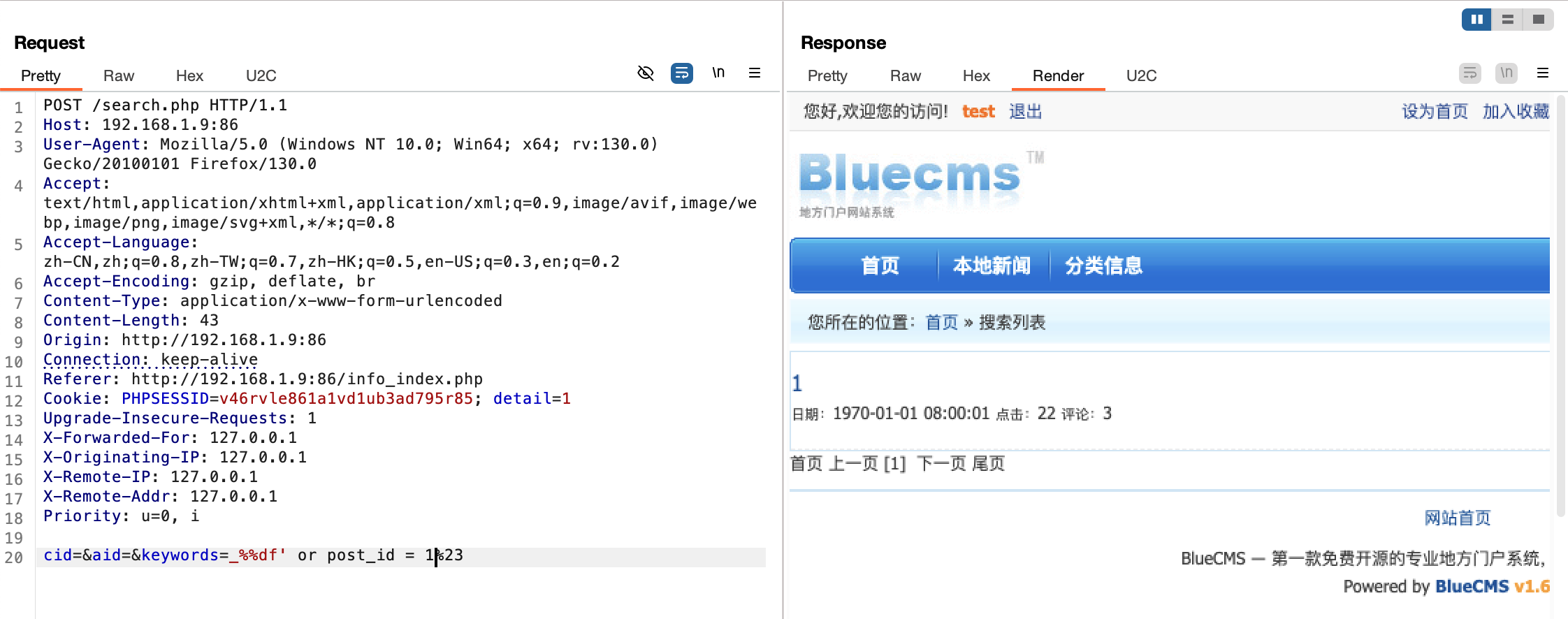Click 上一页 pagination text
The image size is (1568, 619).
pyautogui.click(x=853, y=463)
